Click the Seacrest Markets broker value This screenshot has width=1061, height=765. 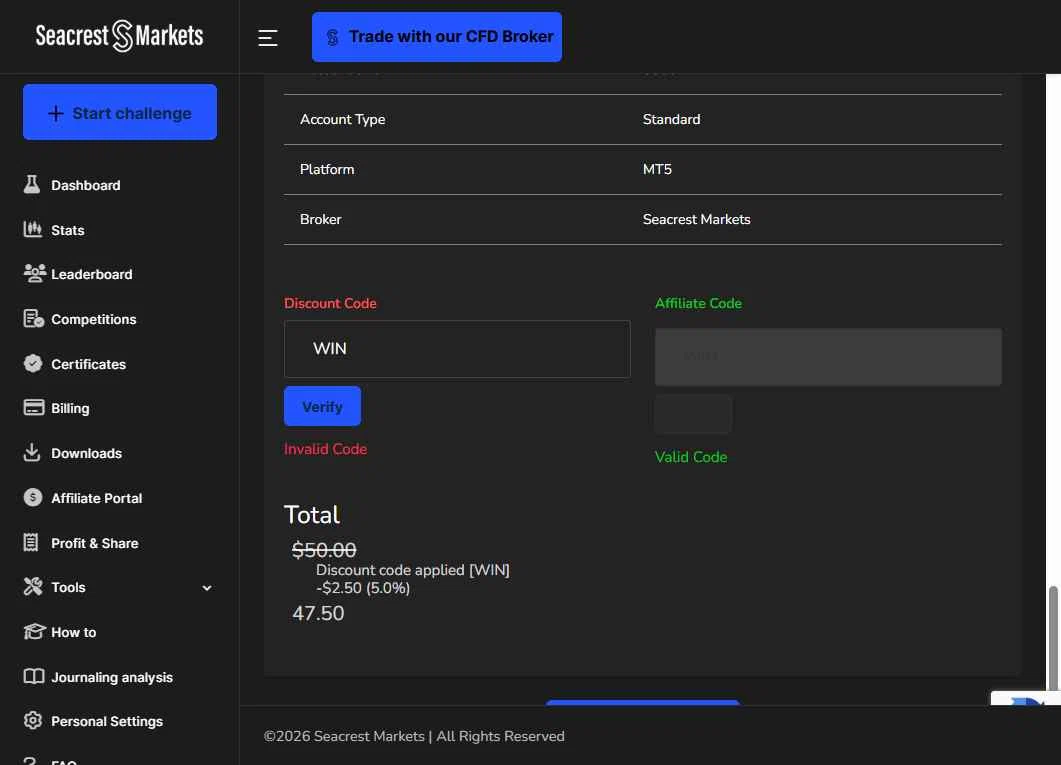(x=696, y=219)
